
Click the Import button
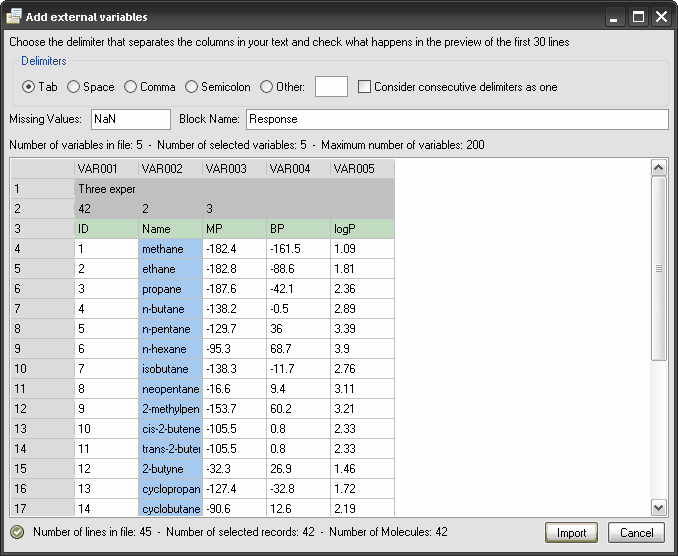coord(571,533)
